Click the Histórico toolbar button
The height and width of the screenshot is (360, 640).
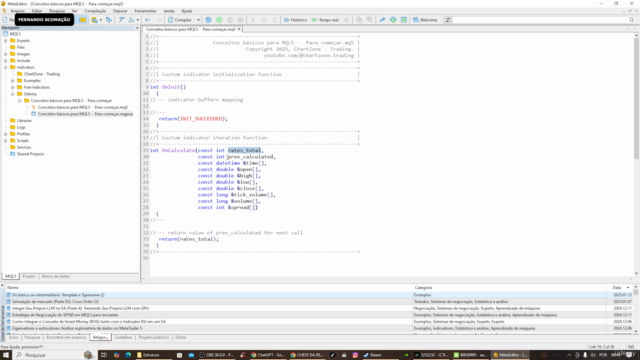pyautogui.click(x=295, y=20)
